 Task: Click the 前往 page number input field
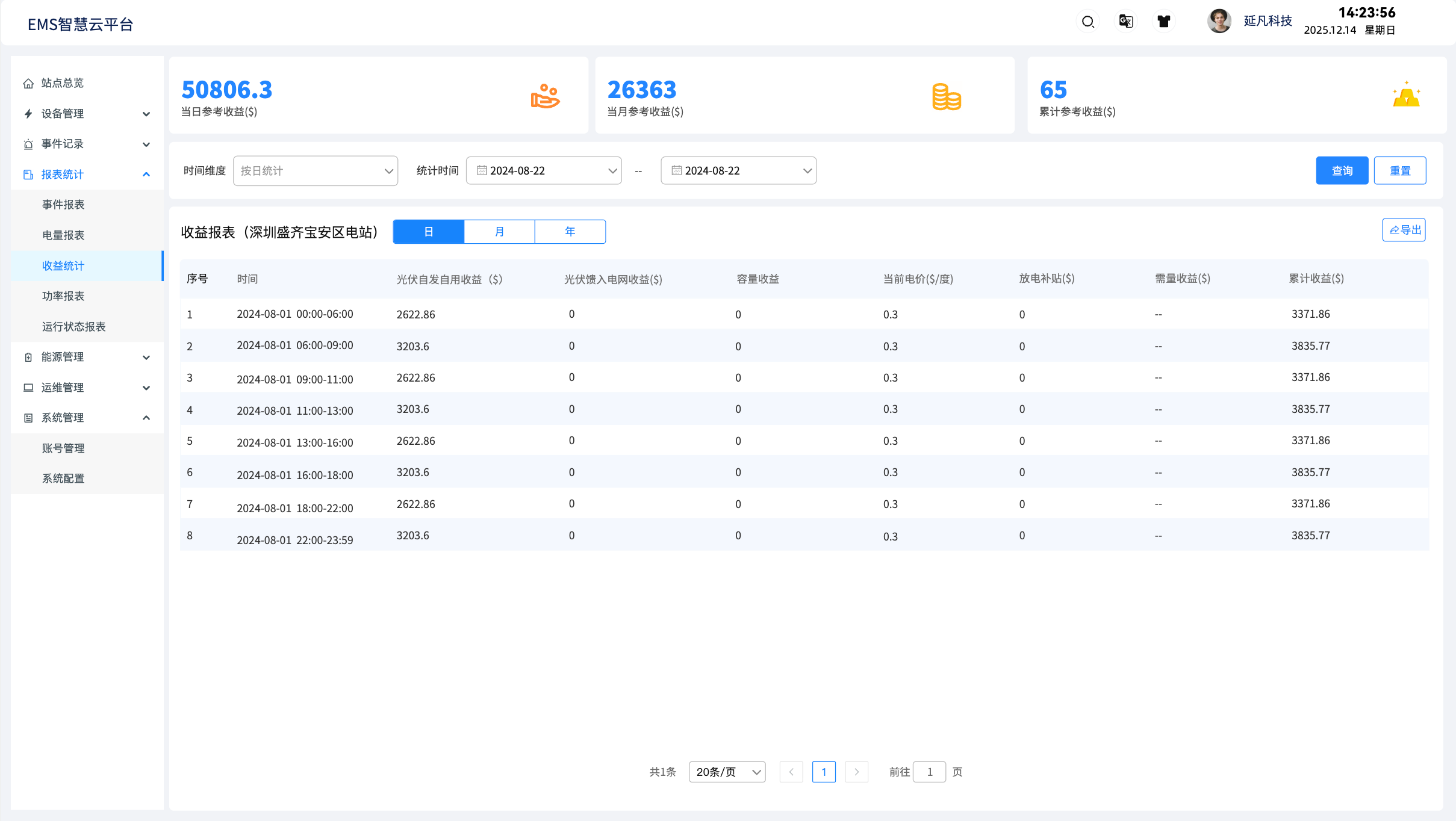pos(929,772)
